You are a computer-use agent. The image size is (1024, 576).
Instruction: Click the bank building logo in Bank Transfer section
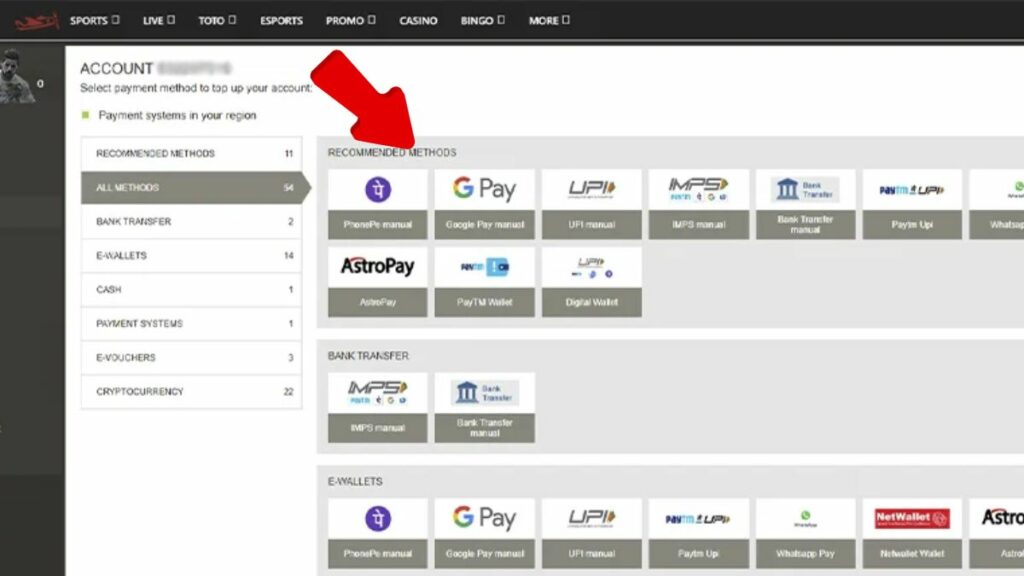[484, 392]
